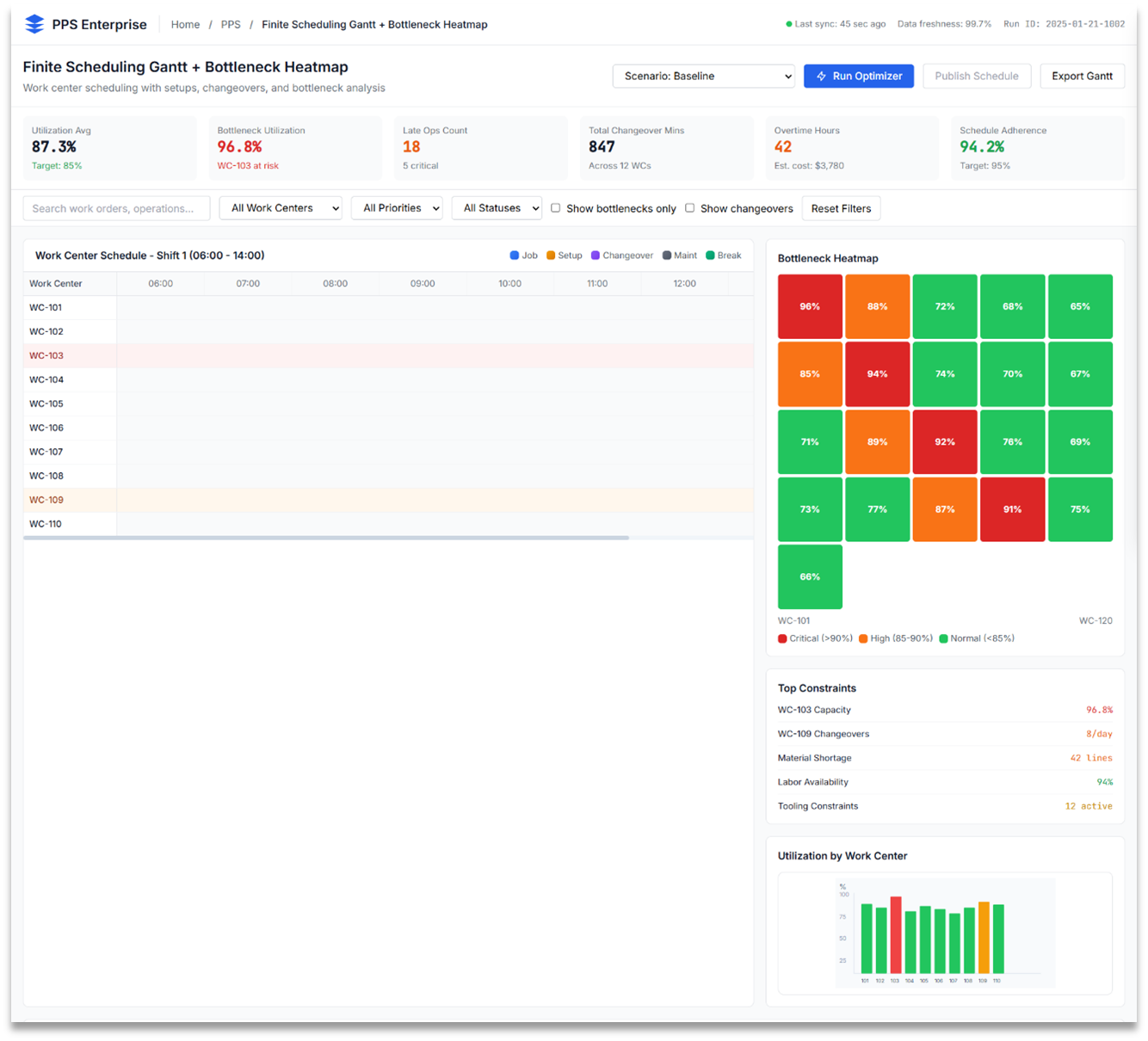Select the 96% critical heatmap cell
This screenshot has width=1148, height=1041.
point(809,305)
